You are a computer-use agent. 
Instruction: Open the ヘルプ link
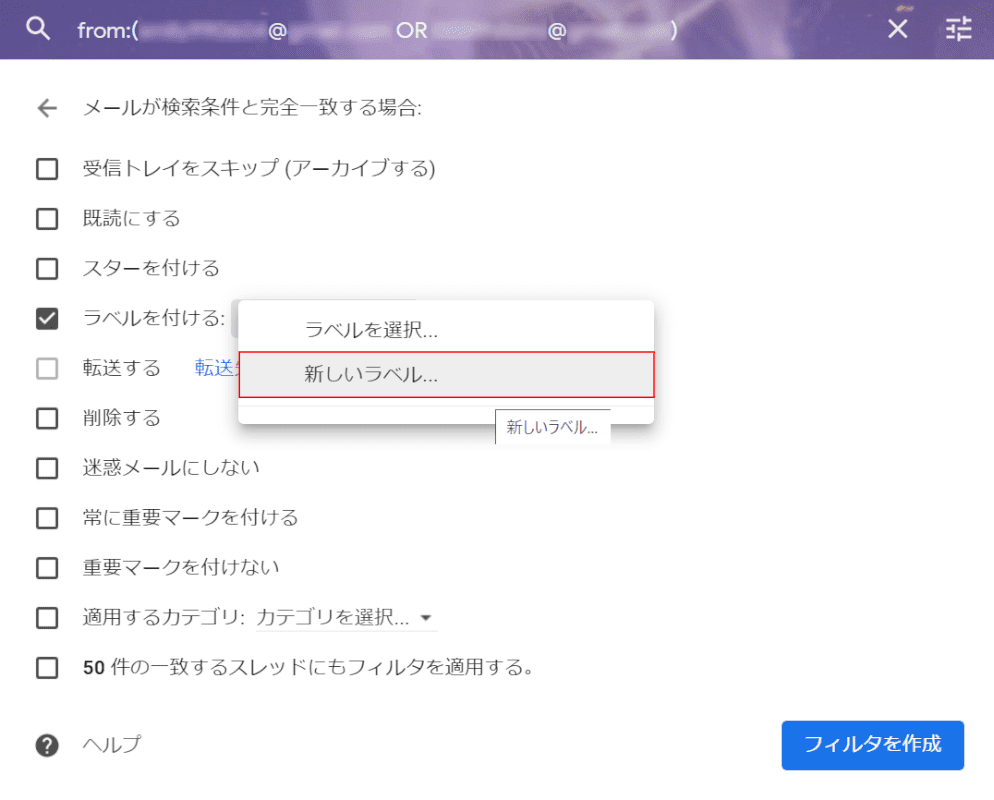pyautogui.click(x=112, y=744)
